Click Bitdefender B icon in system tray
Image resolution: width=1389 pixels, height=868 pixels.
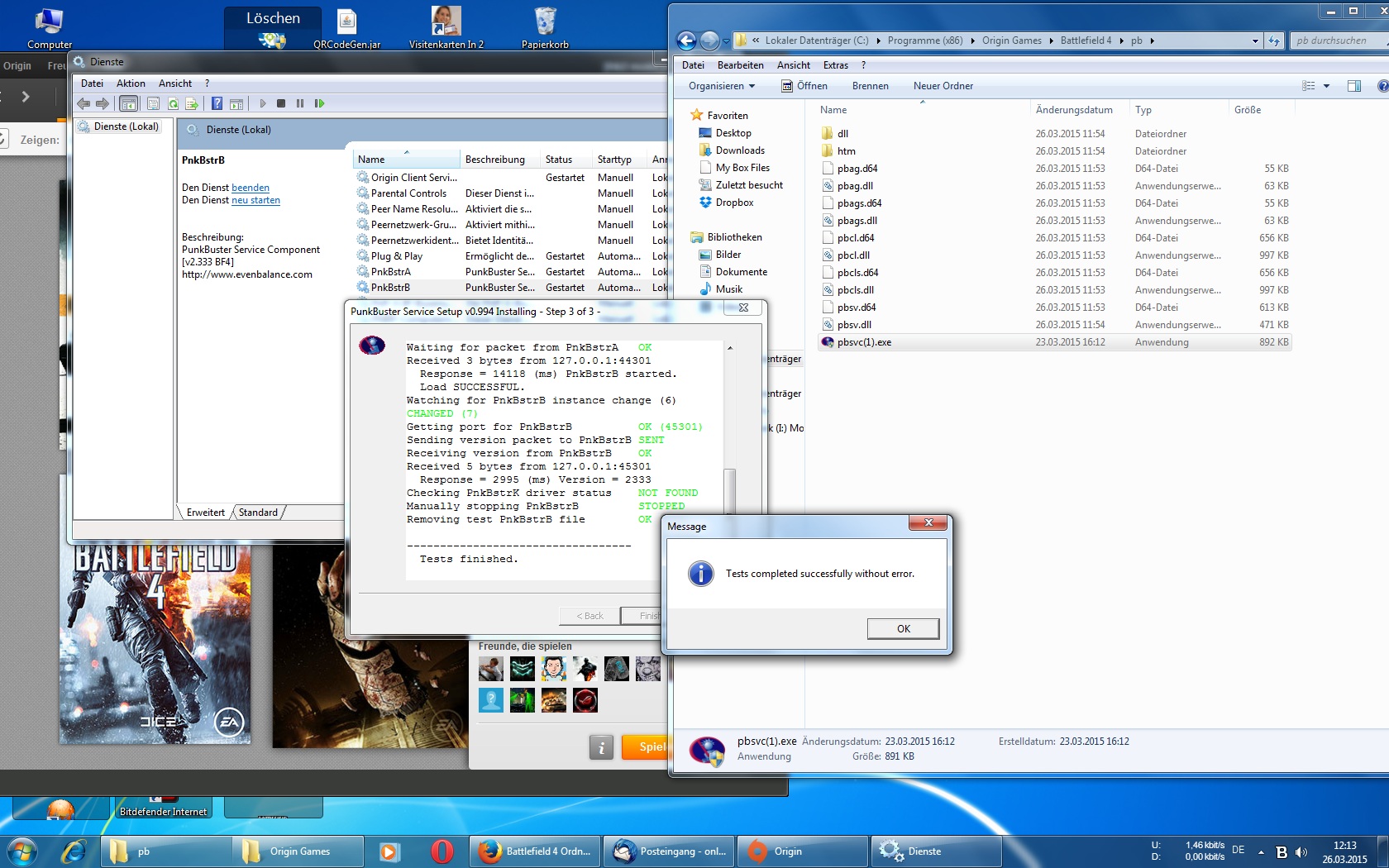click(x=1282, y=851)
